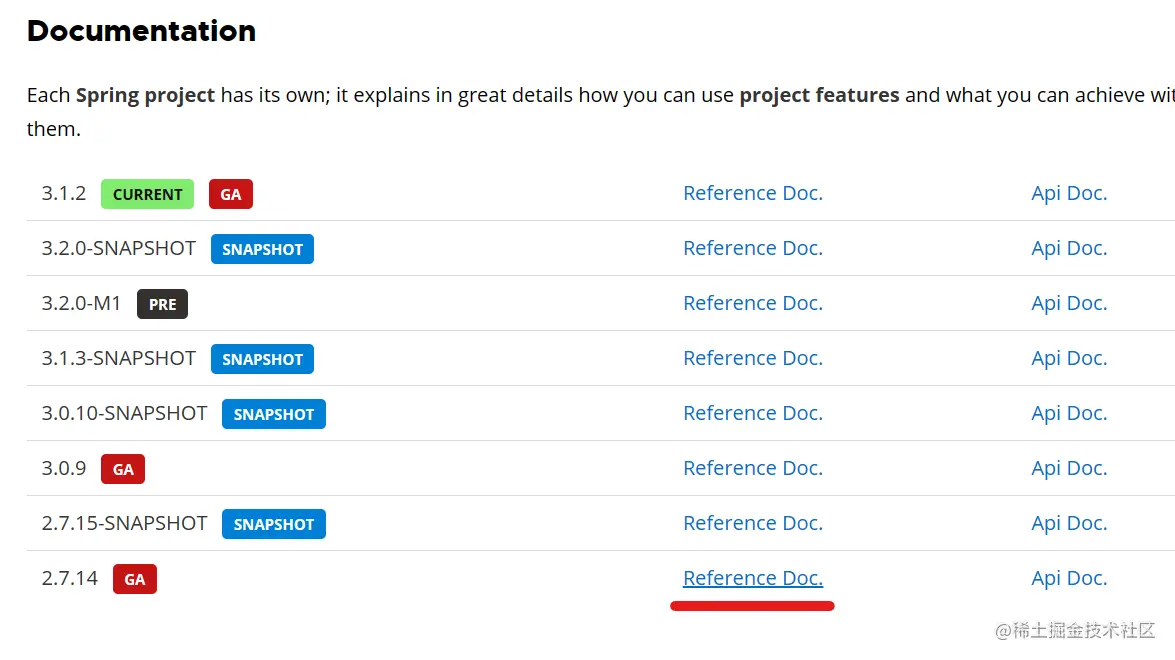Click the GA badge beside 2.7.14
This screenshot has width=1175, height=660.
pos(135,579)
